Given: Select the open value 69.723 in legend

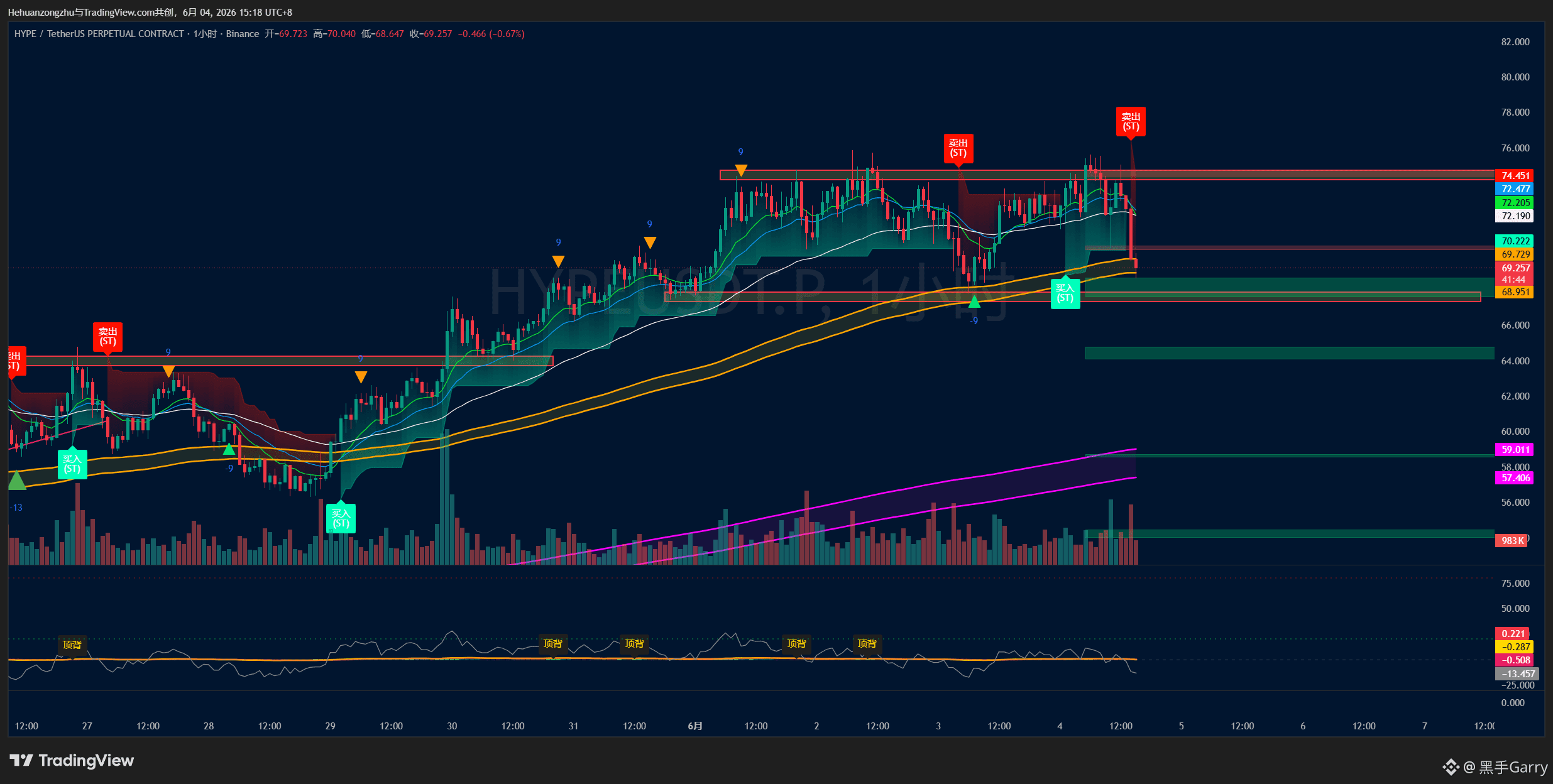Looking at the screenshot, I should point(293,34).
